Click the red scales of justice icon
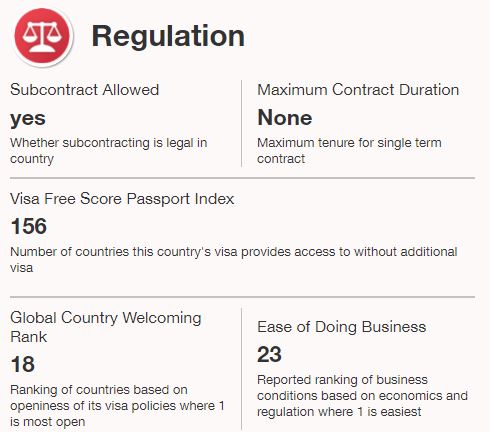 click(x=42, y=36)
